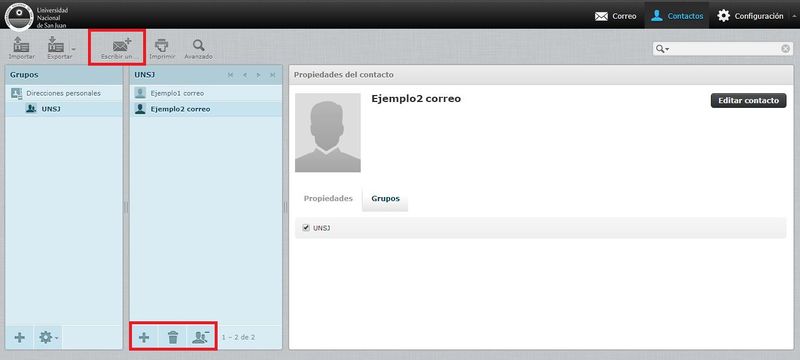Switch to Propiedades tab
Viewport: 800px width, 360px height.
pyautogui.click(x=328, y=198)
